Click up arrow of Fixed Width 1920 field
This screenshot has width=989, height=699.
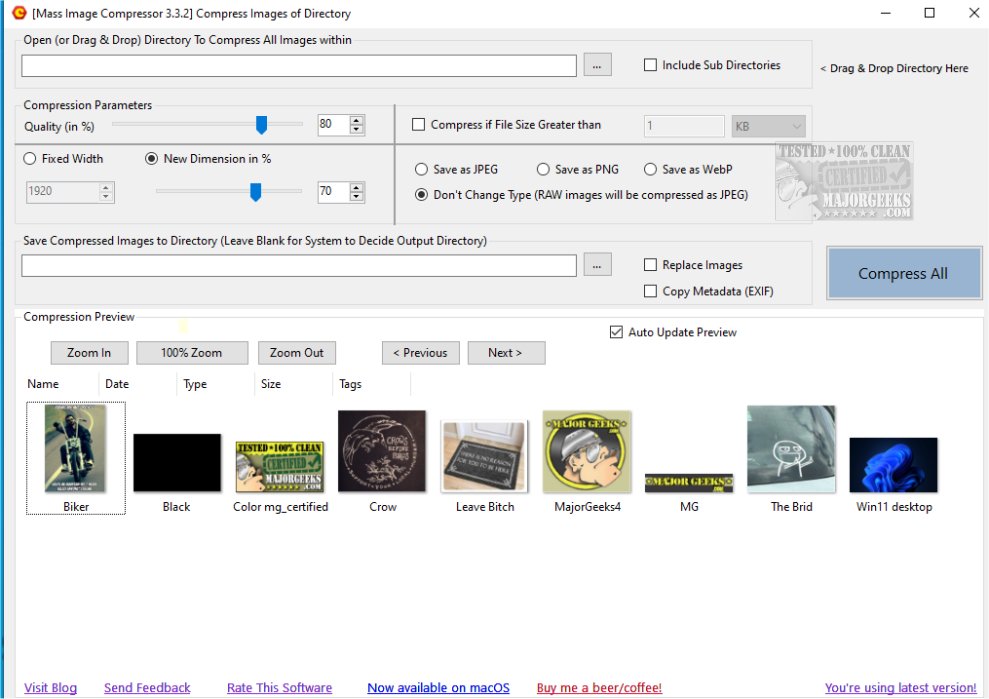click(x=106, y=187)
